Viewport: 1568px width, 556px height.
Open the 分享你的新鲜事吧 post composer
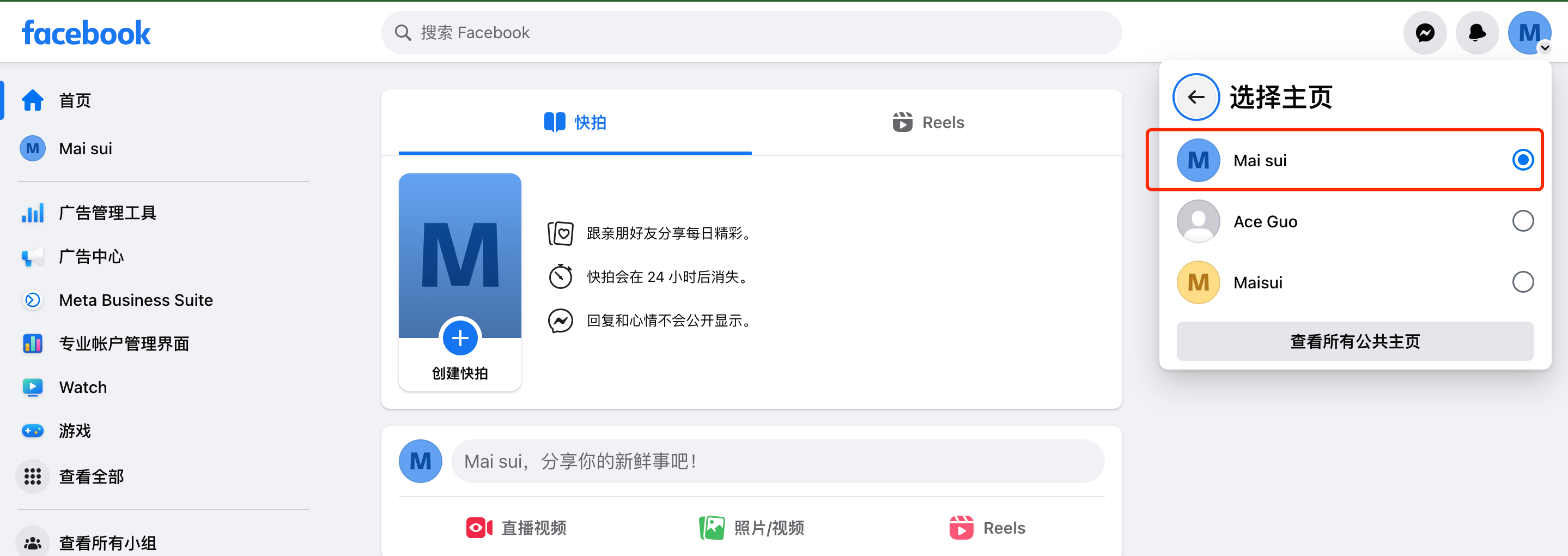coord(777,461)
